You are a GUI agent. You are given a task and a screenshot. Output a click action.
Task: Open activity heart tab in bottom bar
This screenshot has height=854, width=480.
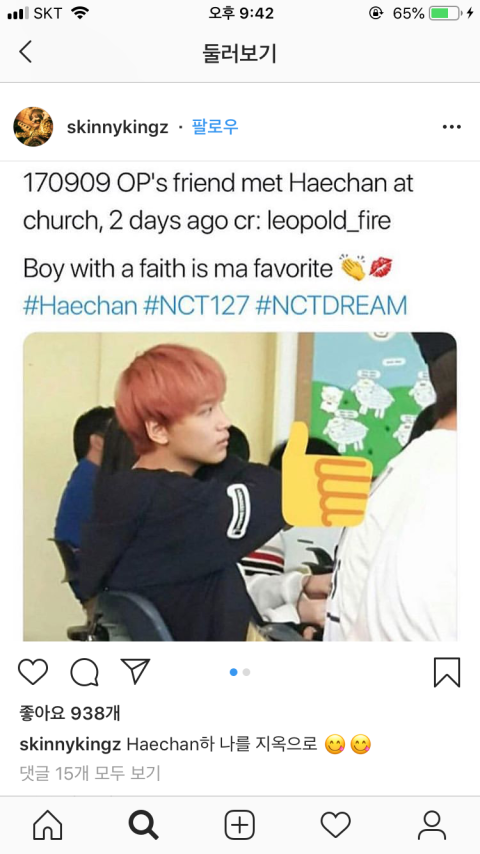point(336,825)
